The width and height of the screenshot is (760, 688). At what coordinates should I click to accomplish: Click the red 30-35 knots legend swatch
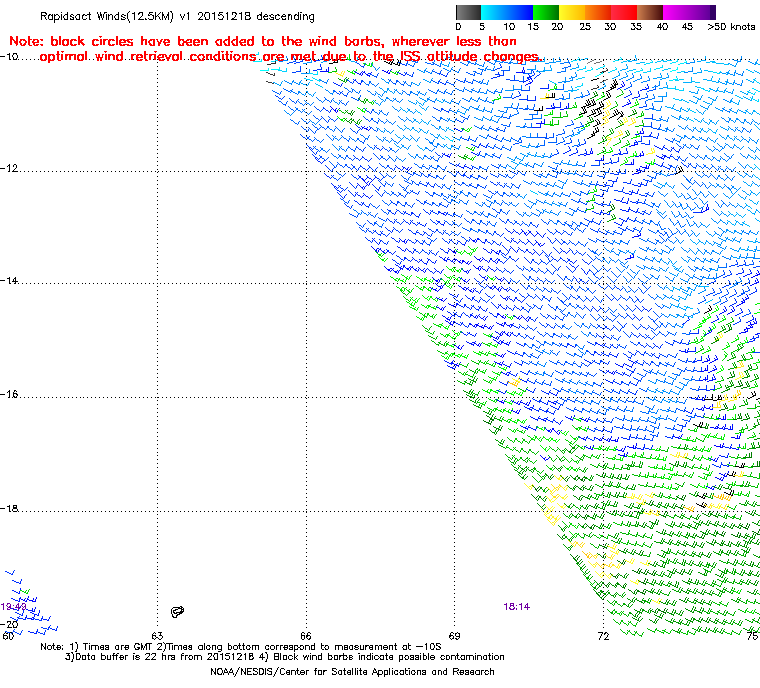[x=624, y=12]
